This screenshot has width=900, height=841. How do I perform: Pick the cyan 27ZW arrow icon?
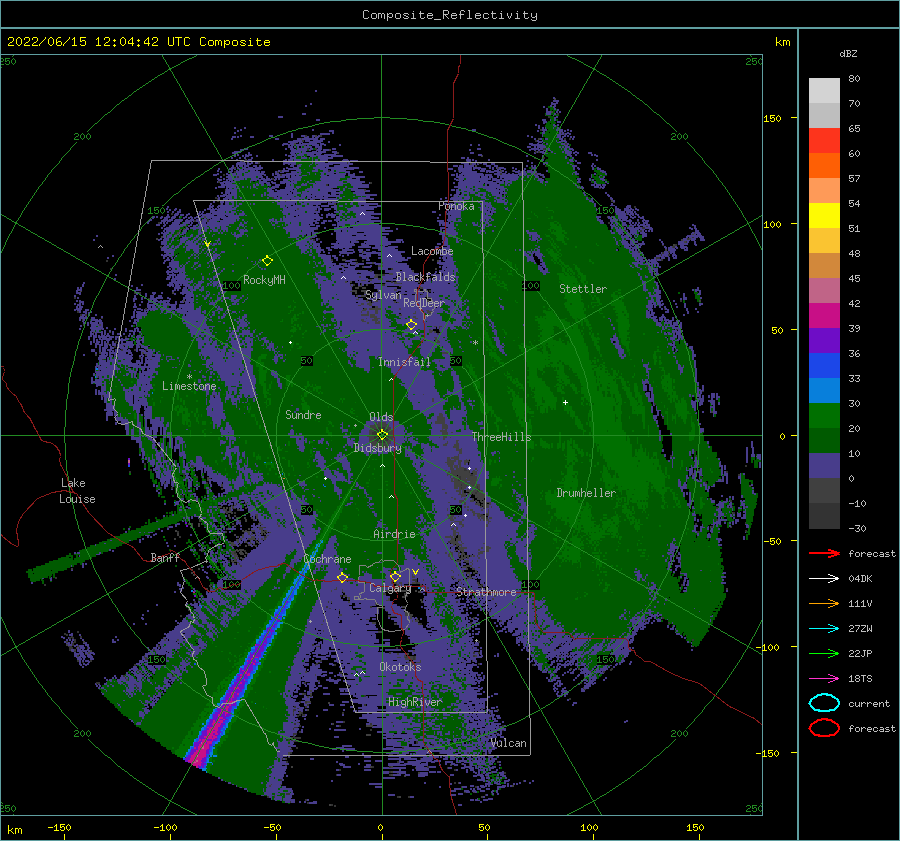824,629
